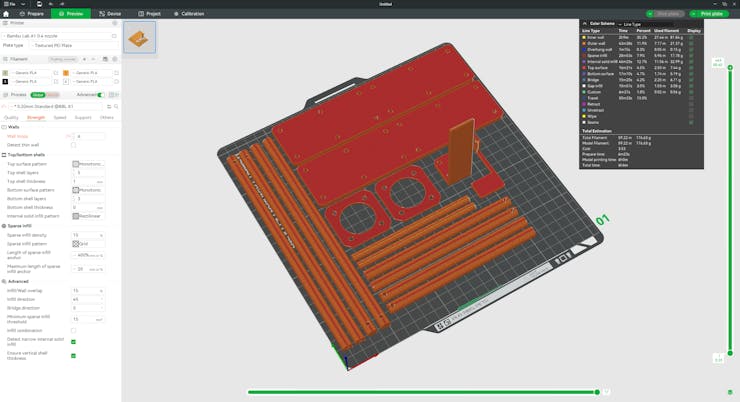Uncheck Ensure vertical shell thickness
The height and width of the screenshot is (402, 740).
73,355
